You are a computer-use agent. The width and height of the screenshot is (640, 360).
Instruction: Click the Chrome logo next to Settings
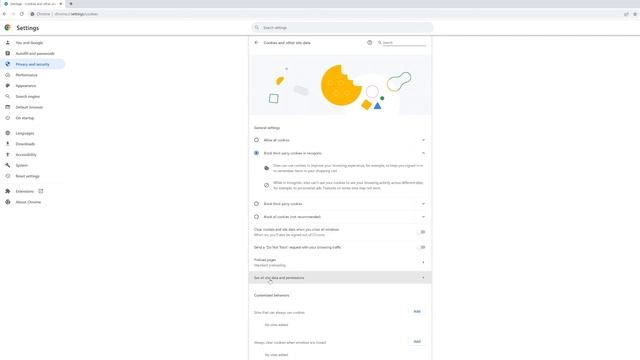7,28
